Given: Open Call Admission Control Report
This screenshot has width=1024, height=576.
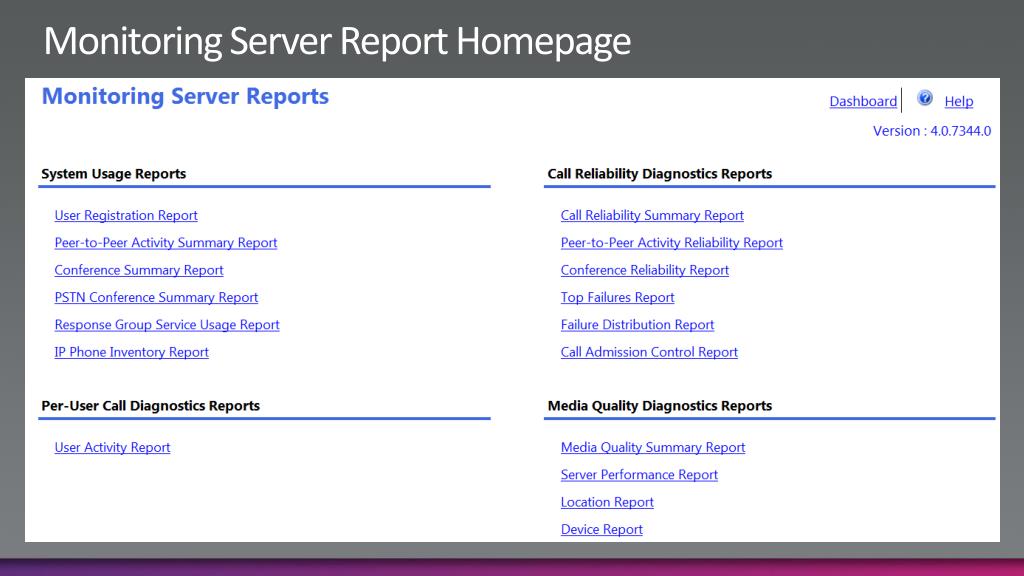Looking at the screenshot, I should (x=649, y=353).
